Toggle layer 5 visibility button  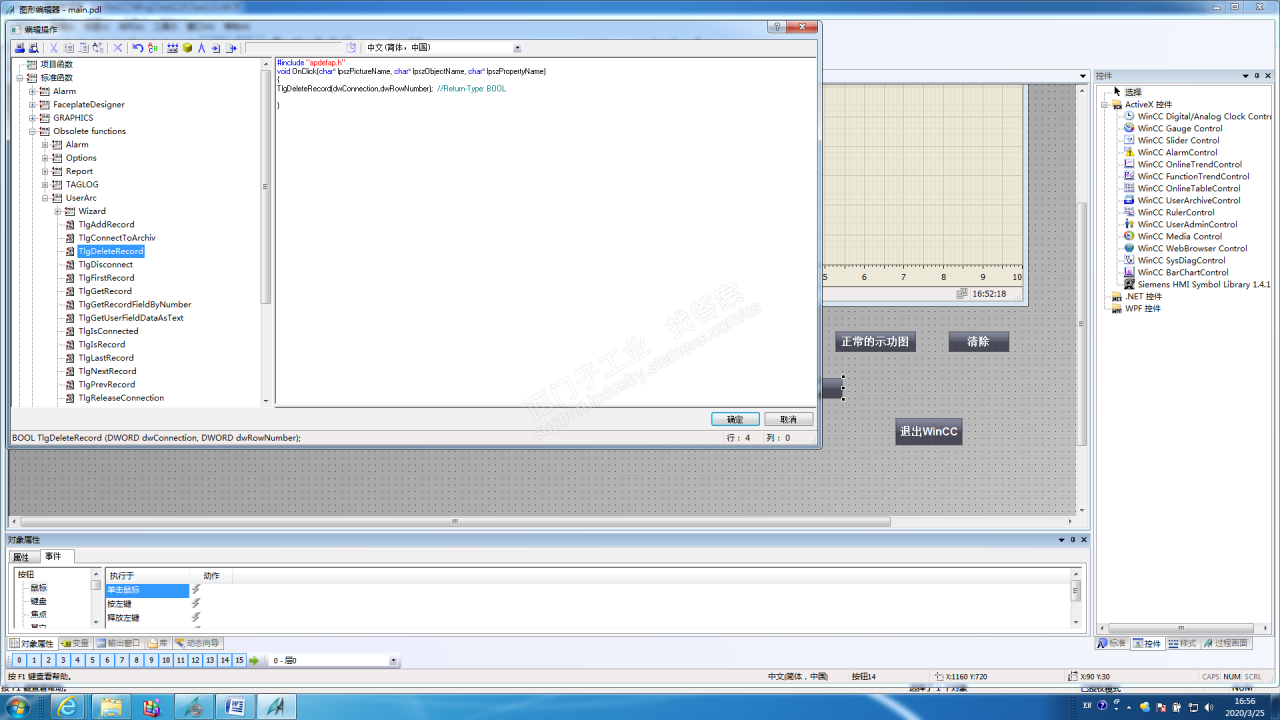tap(92, 661)
